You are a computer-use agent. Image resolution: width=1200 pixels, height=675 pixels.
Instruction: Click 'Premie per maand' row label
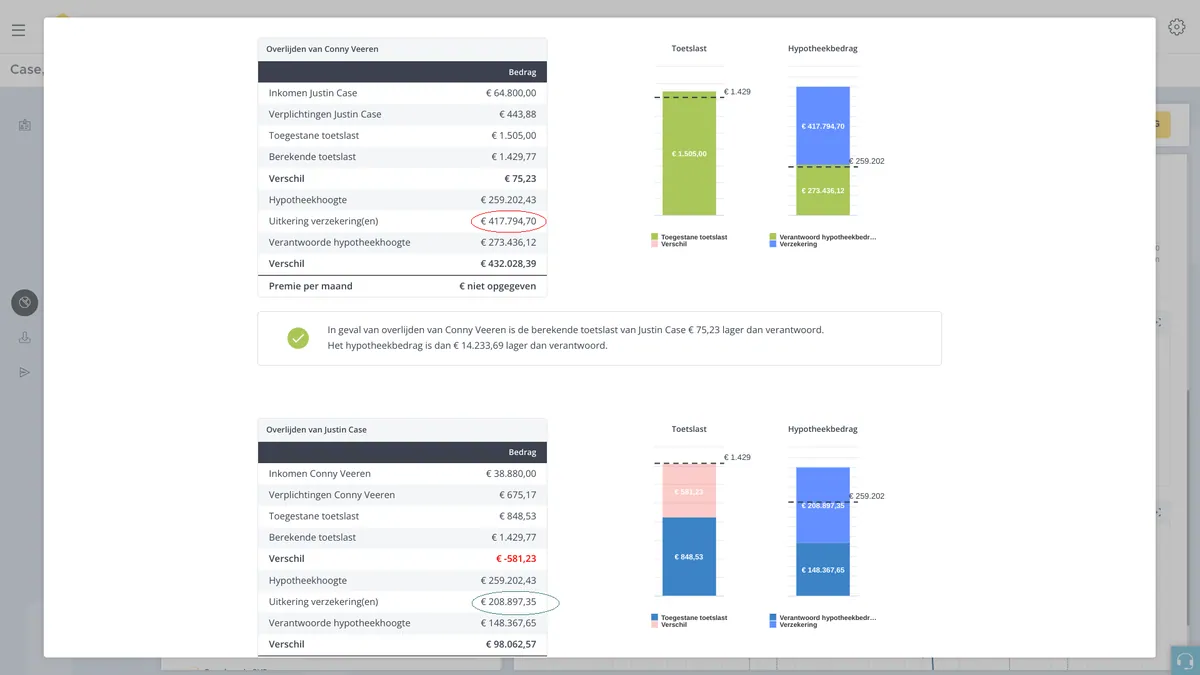[x=311, y=286]
